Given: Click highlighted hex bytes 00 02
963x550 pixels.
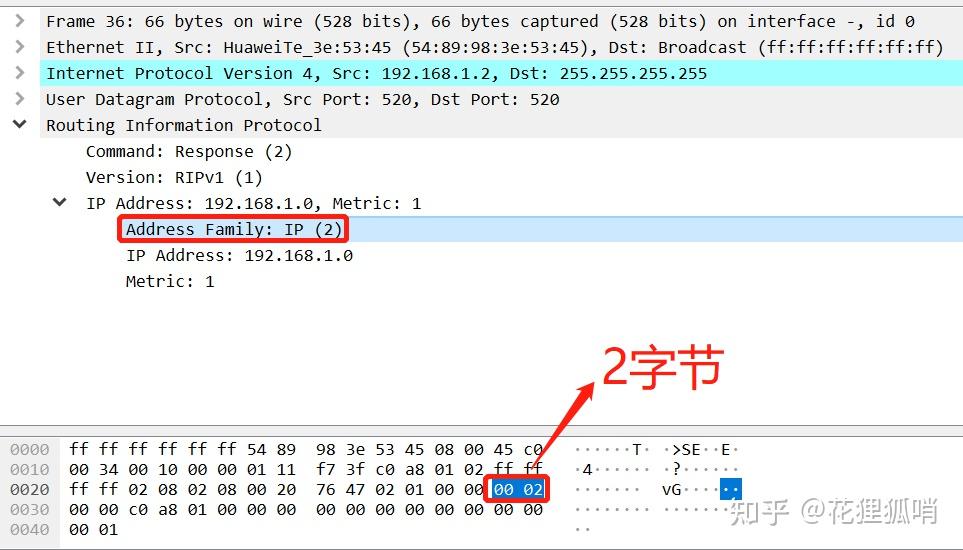Looking at the screenshot, I should click(x=518, y=489).
